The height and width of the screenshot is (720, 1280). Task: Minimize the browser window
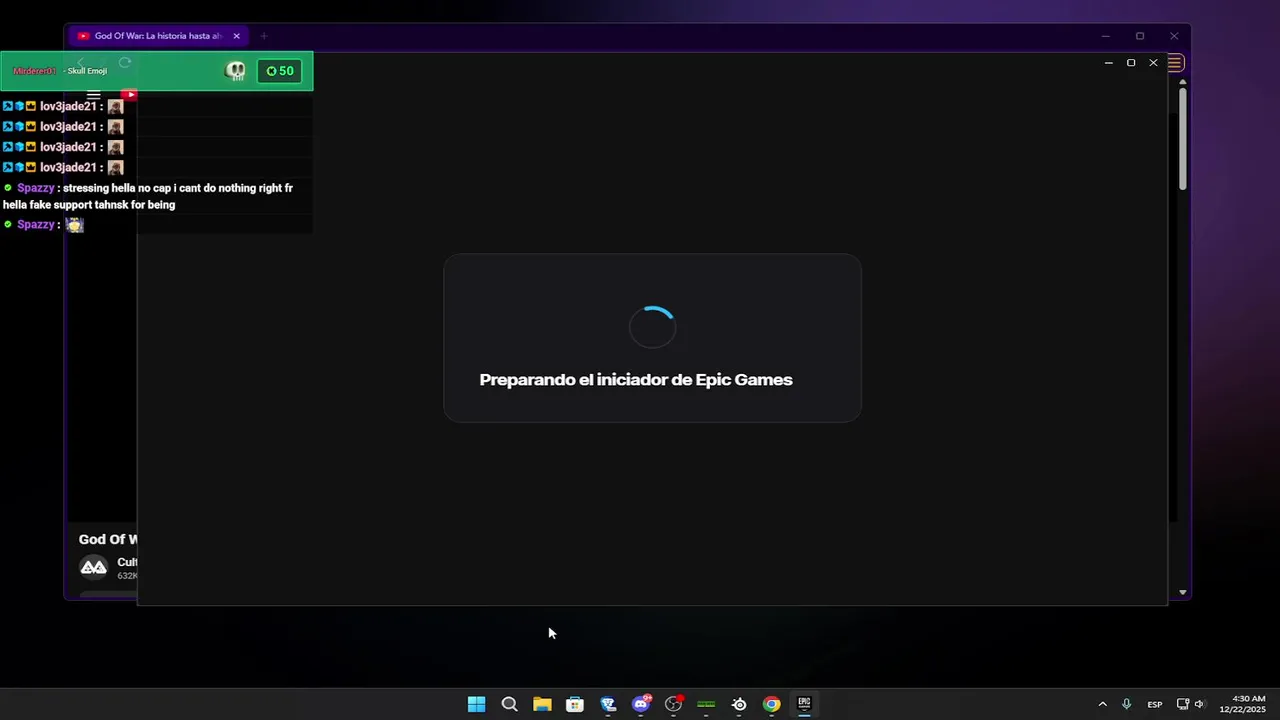[x=1105, y=36]
